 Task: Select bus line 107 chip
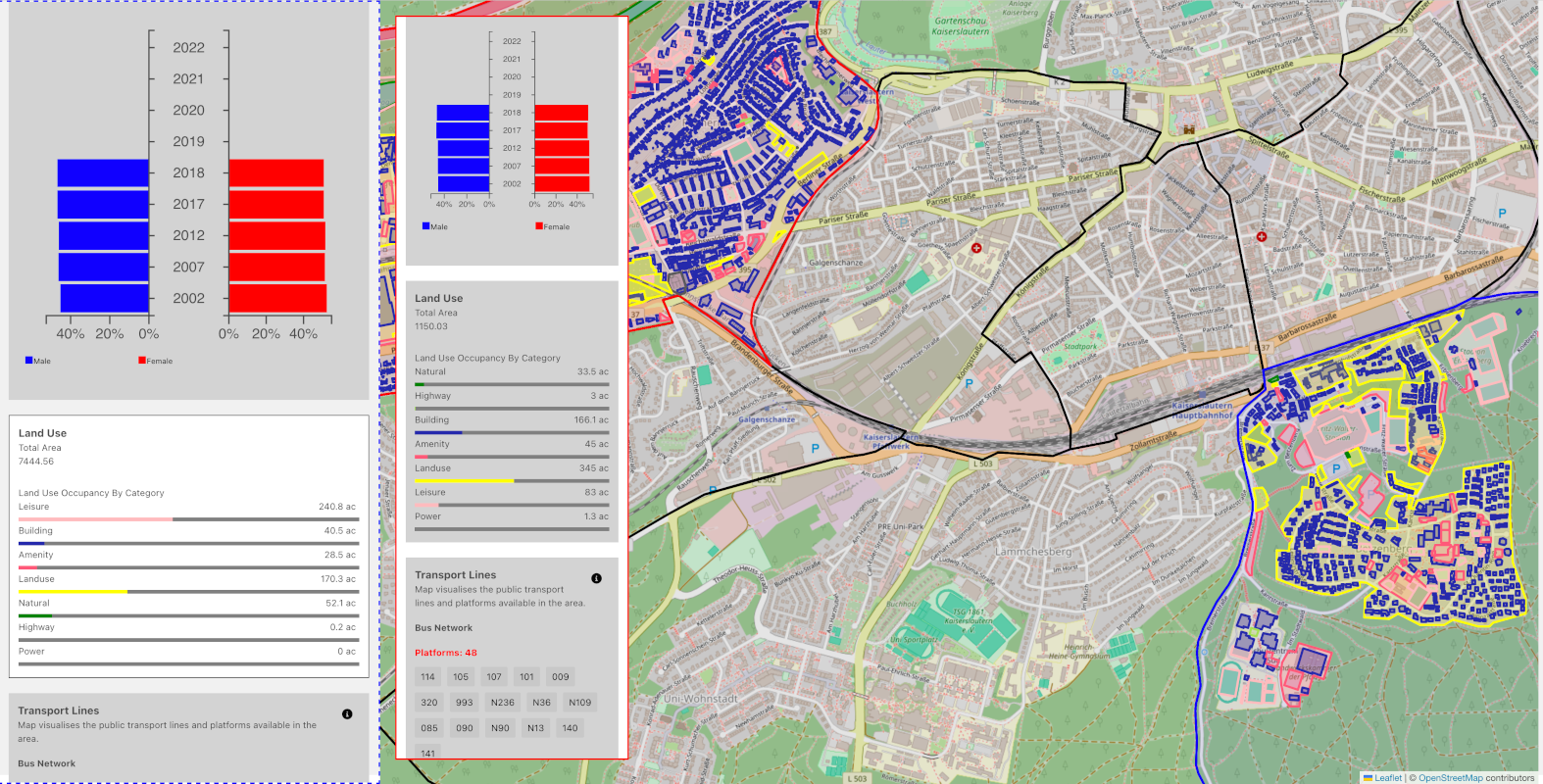coord(494,677)
